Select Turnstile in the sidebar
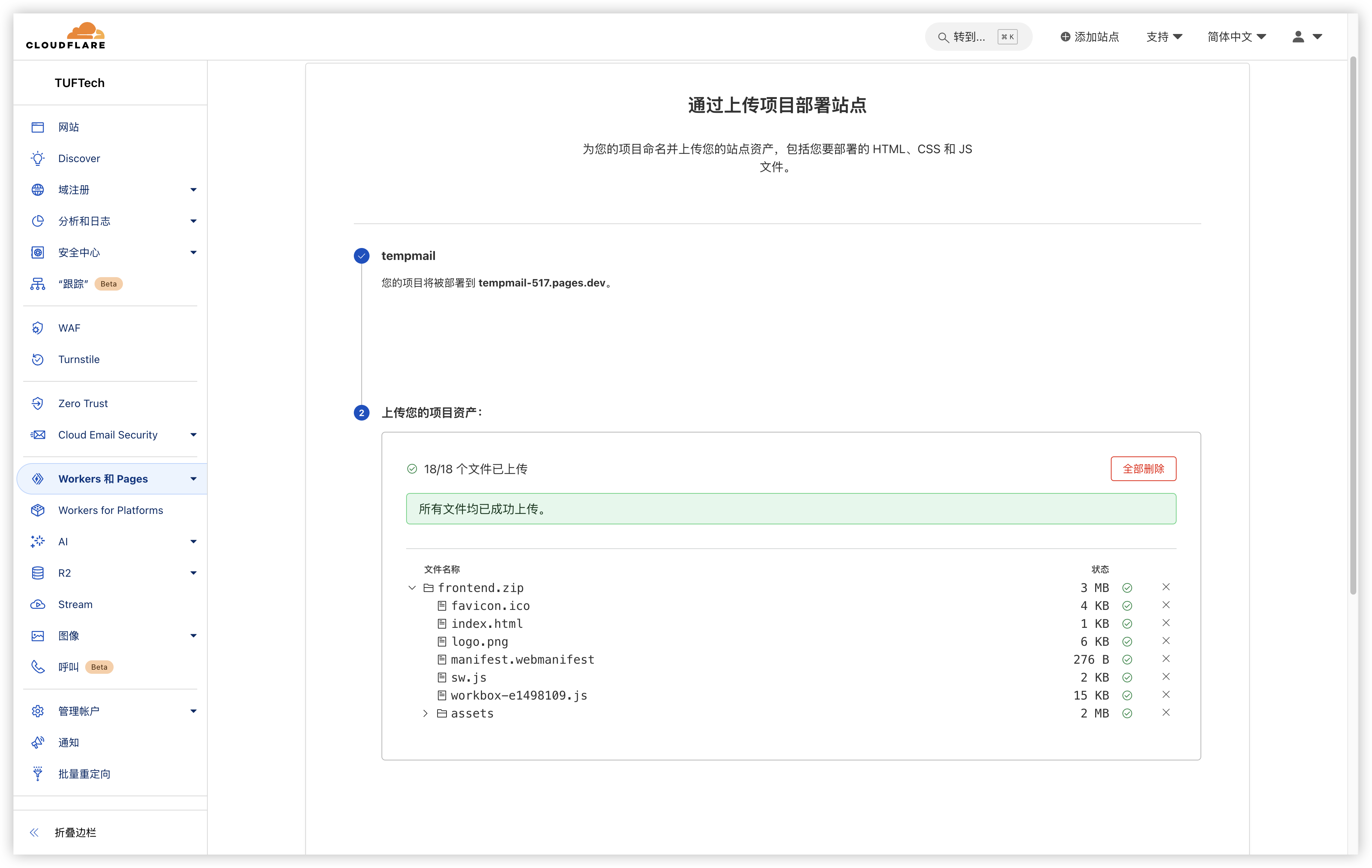The image size is (1372, 868). point(78,359)
